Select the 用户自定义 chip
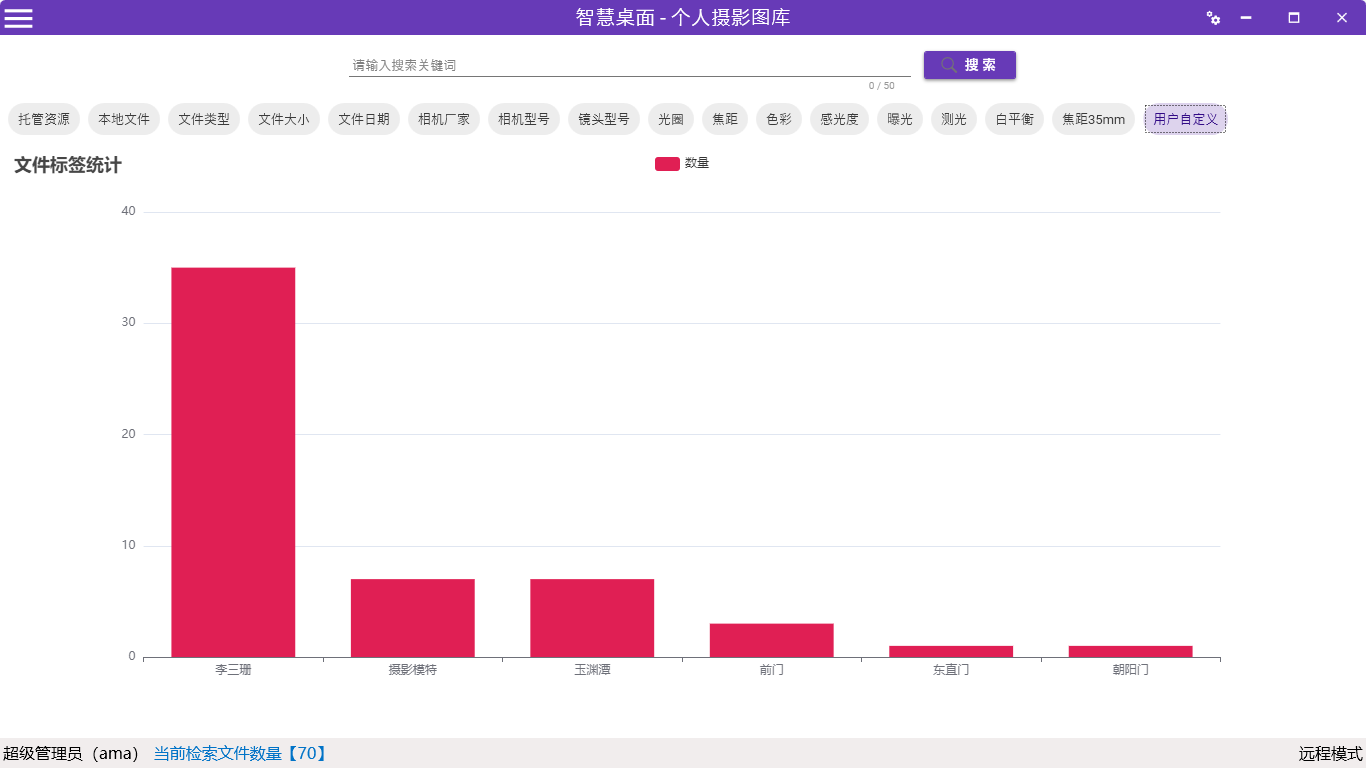Viewport: 1366px width, 768px height. (1185, 119)
